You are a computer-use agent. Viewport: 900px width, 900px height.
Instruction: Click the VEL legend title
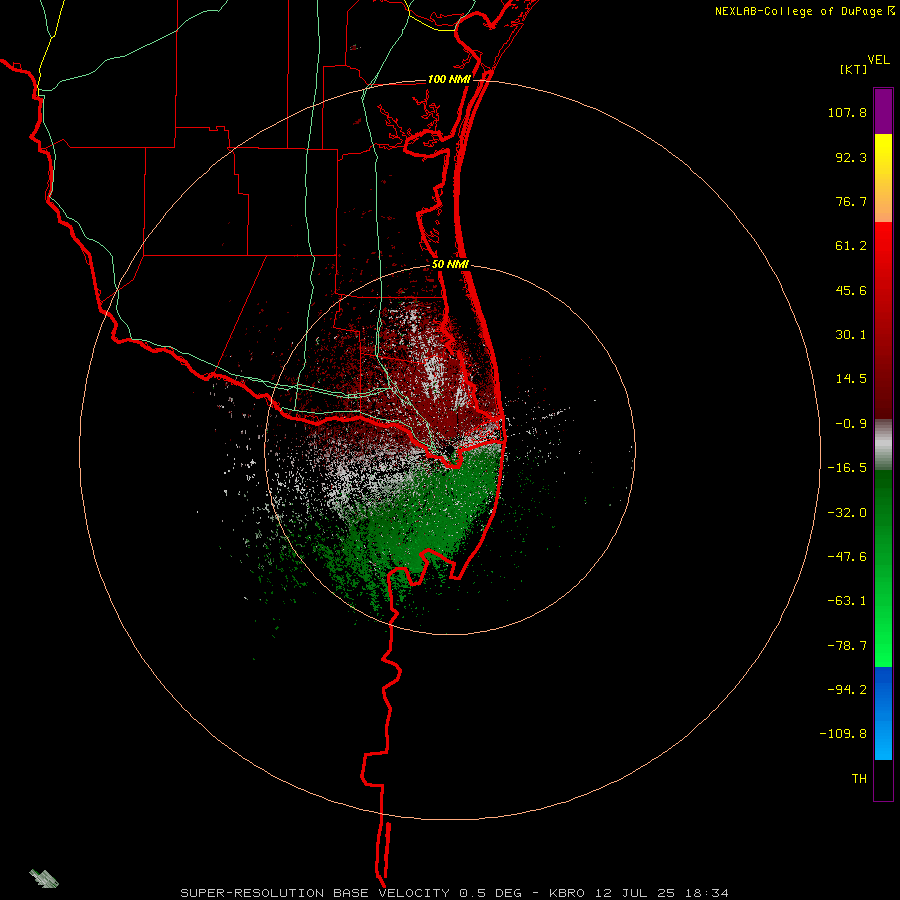[878, 59]
